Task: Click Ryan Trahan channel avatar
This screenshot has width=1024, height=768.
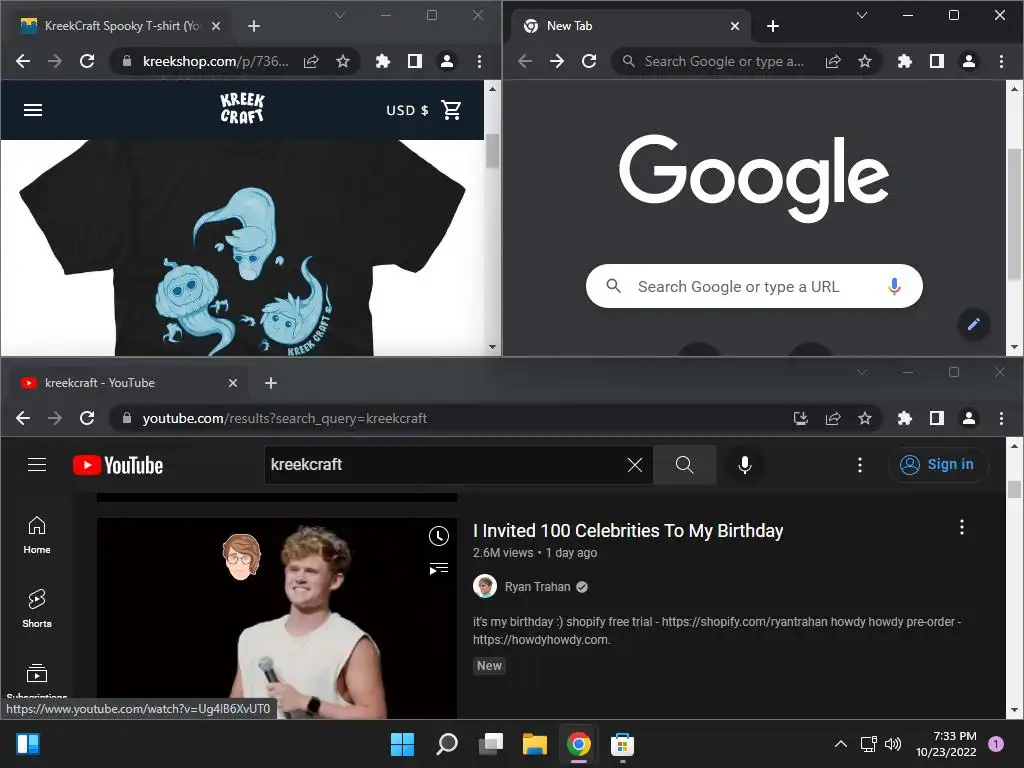Action: point(485,586)
